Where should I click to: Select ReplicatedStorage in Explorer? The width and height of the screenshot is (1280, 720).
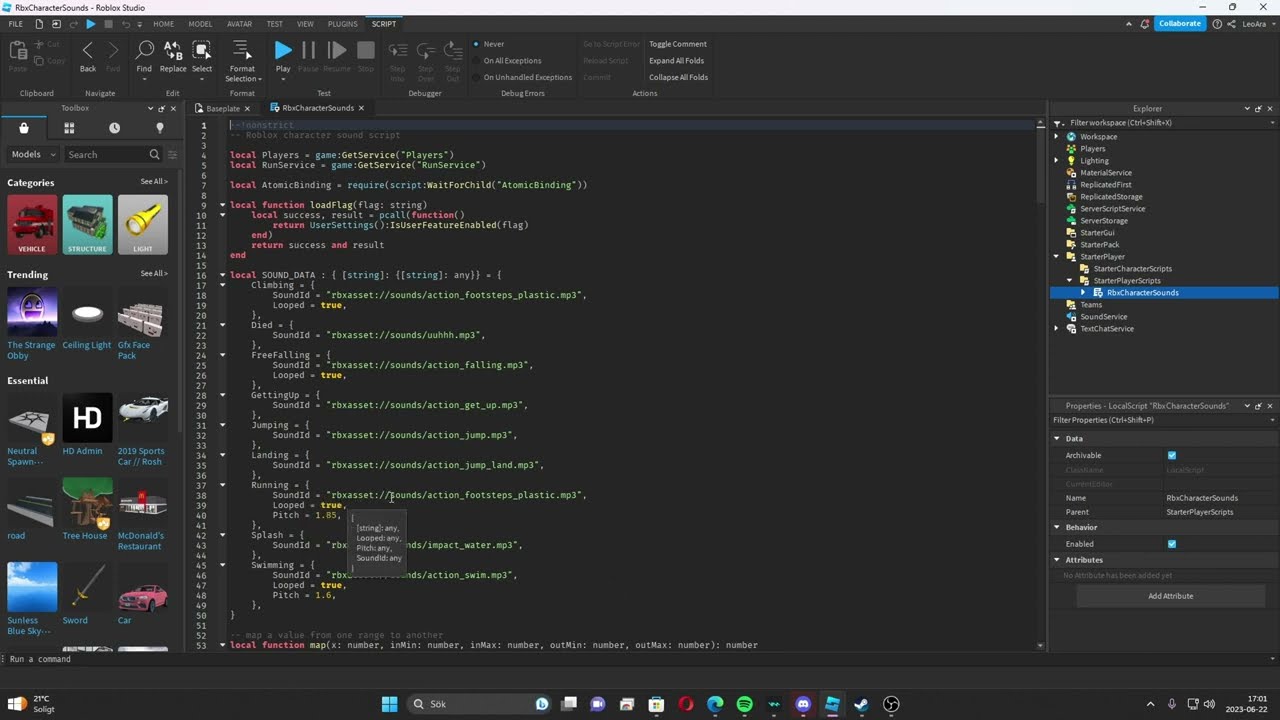point(1111,196)
